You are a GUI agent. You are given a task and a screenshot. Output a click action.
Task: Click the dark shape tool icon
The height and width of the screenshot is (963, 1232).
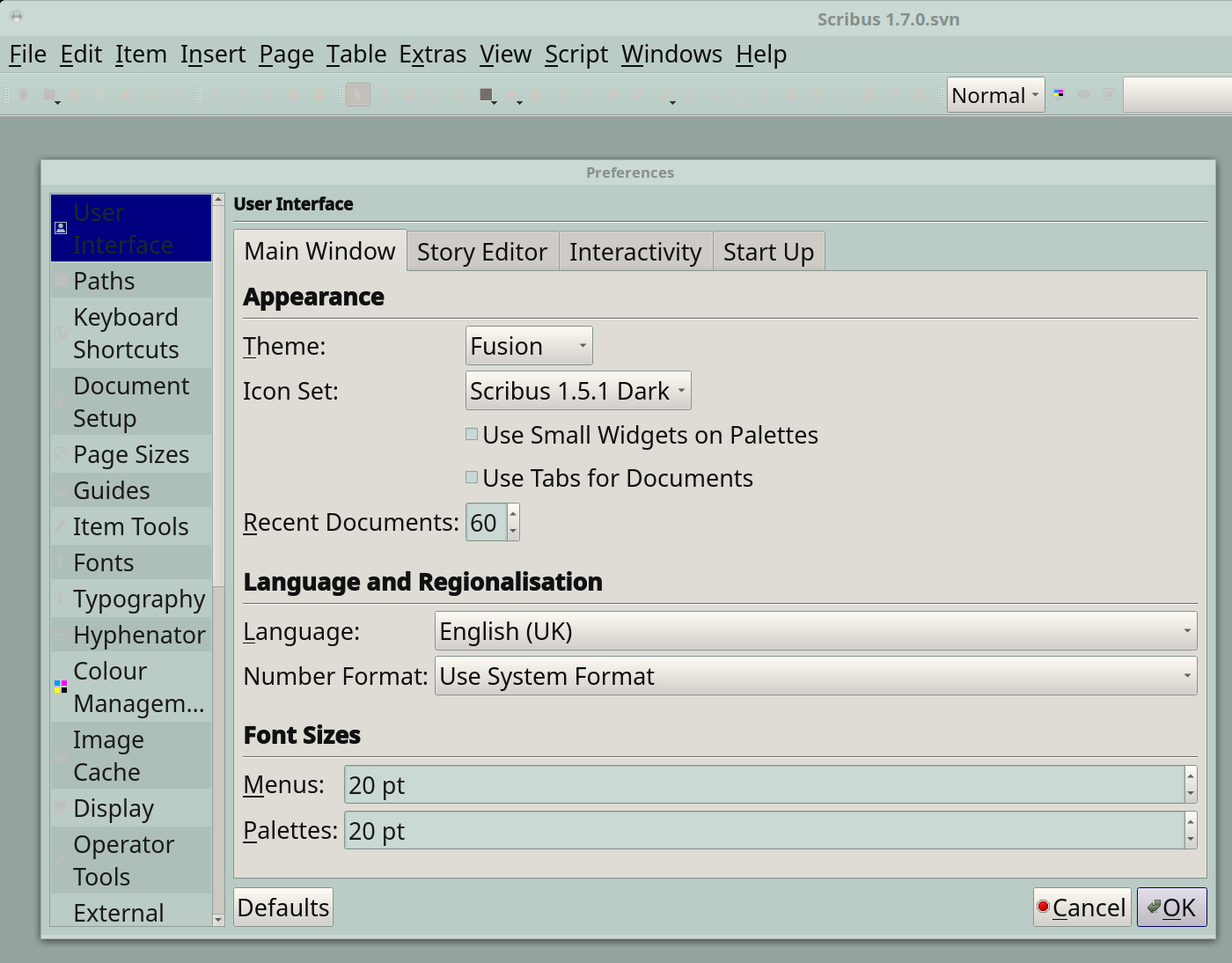tap(485, 94)
